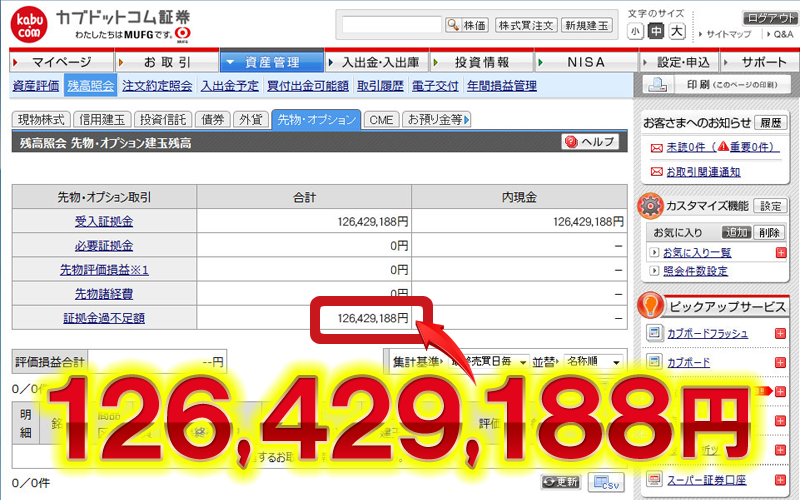
Task: Click the カブボードフラッシュ service icon
Action: (x=653, y=333)
